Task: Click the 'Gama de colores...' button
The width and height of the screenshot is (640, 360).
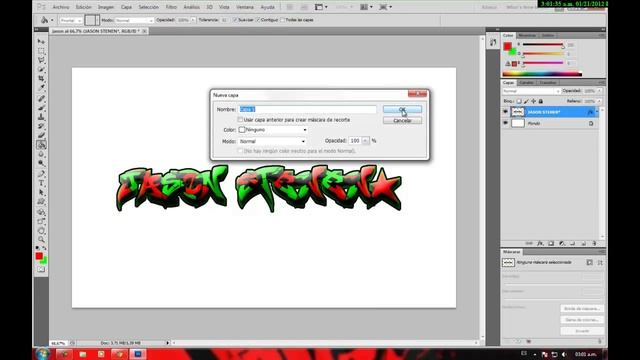Action: tap(582, 320)
